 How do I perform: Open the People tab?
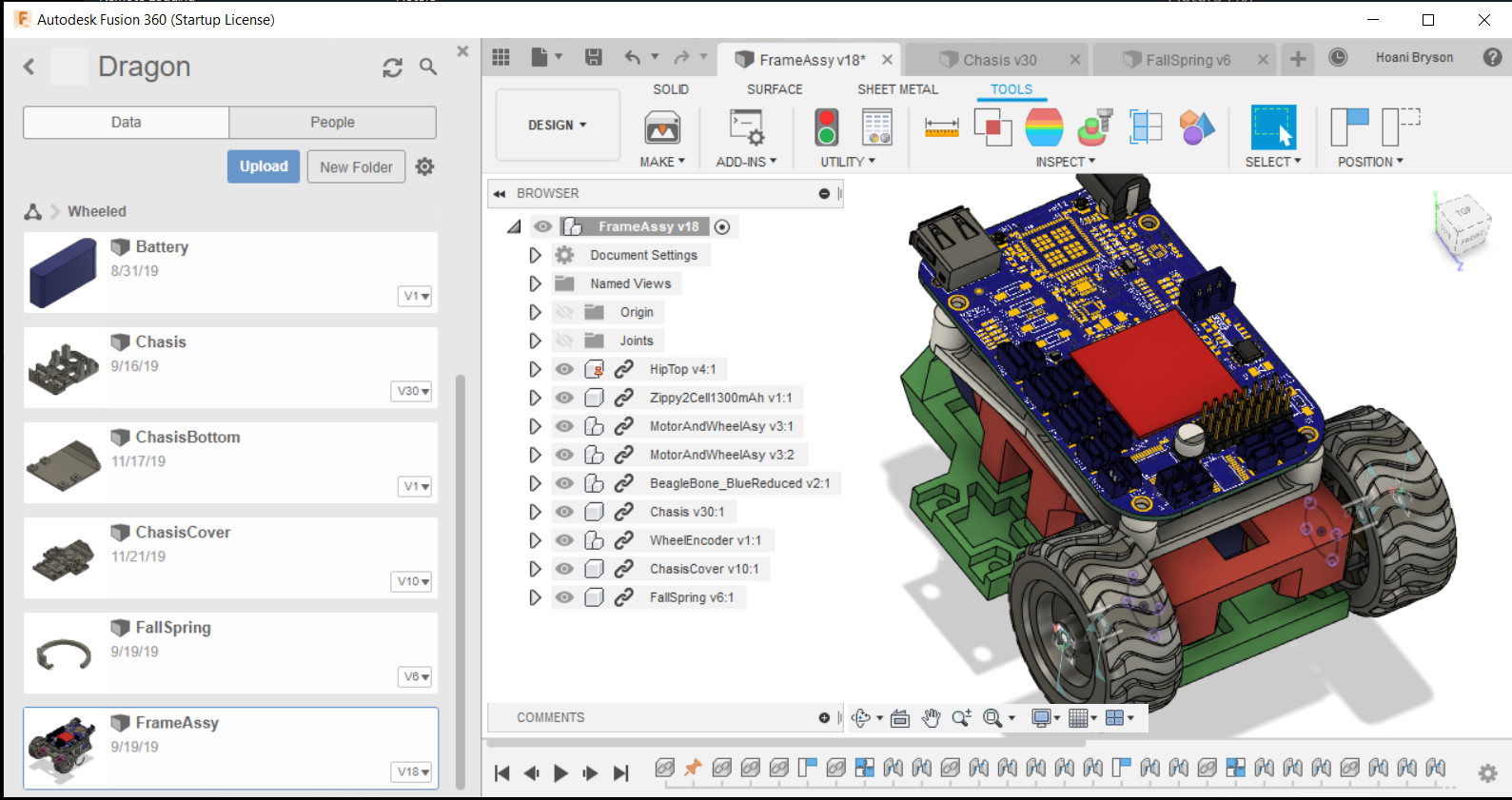(332, 122)
